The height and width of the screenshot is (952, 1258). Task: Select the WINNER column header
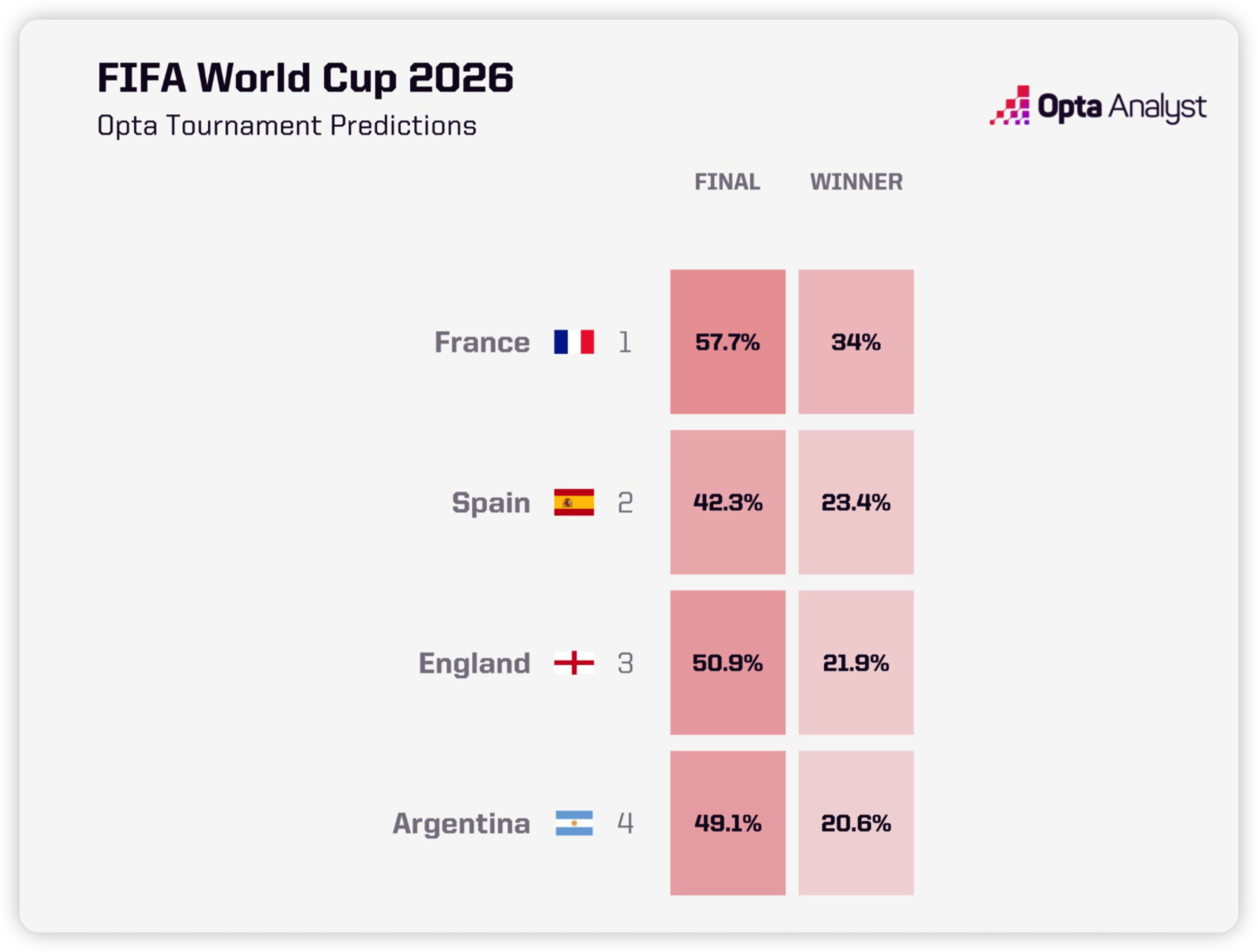pos(856,182)
